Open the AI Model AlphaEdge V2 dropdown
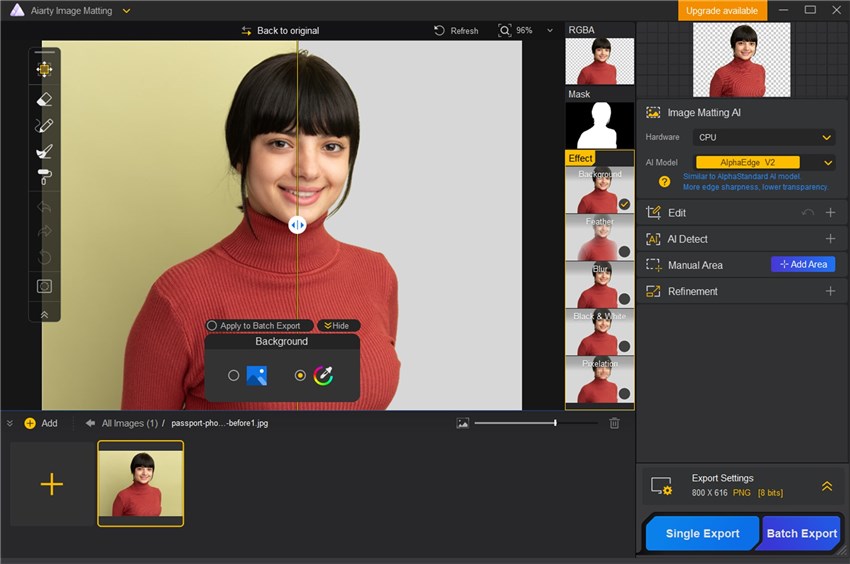Image resolution: width=850 pixels, height=564 pixels. pyautogui.click(x=763, y=162)
